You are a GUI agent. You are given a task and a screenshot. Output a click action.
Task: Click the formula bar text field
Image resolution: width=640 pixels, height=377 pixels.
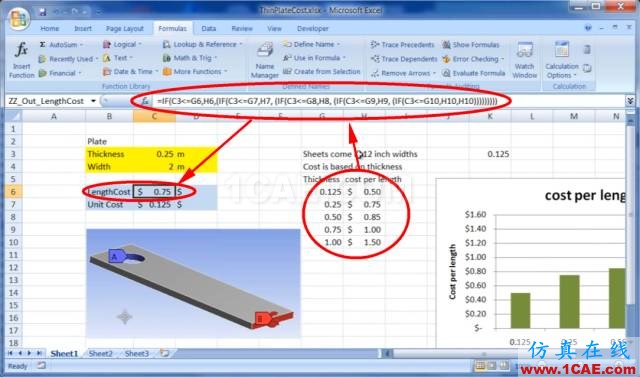pyautogui.click(x=388, y=101)
